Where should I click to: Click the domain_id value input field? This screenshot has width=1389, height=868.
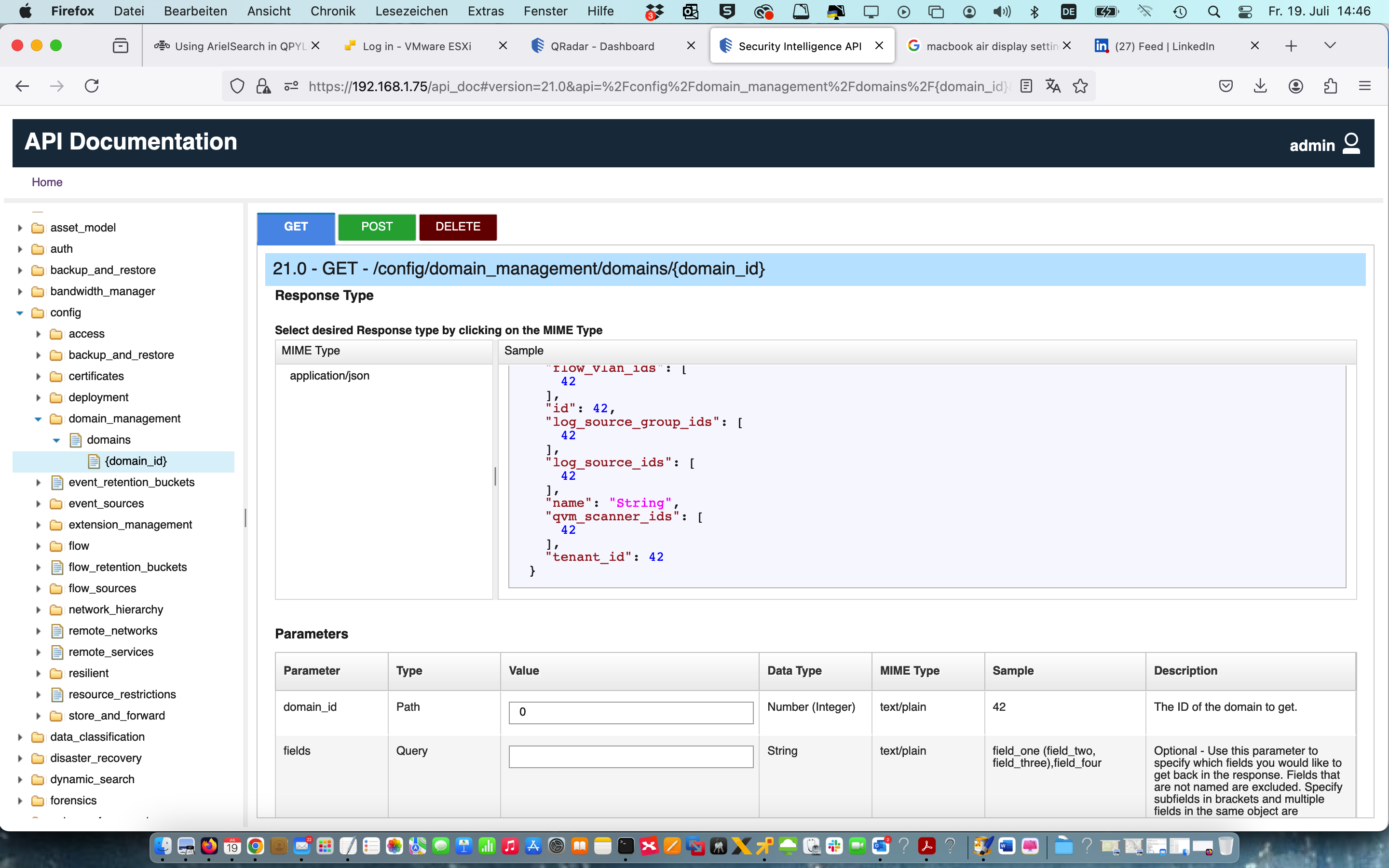click(x=631, y=712)
